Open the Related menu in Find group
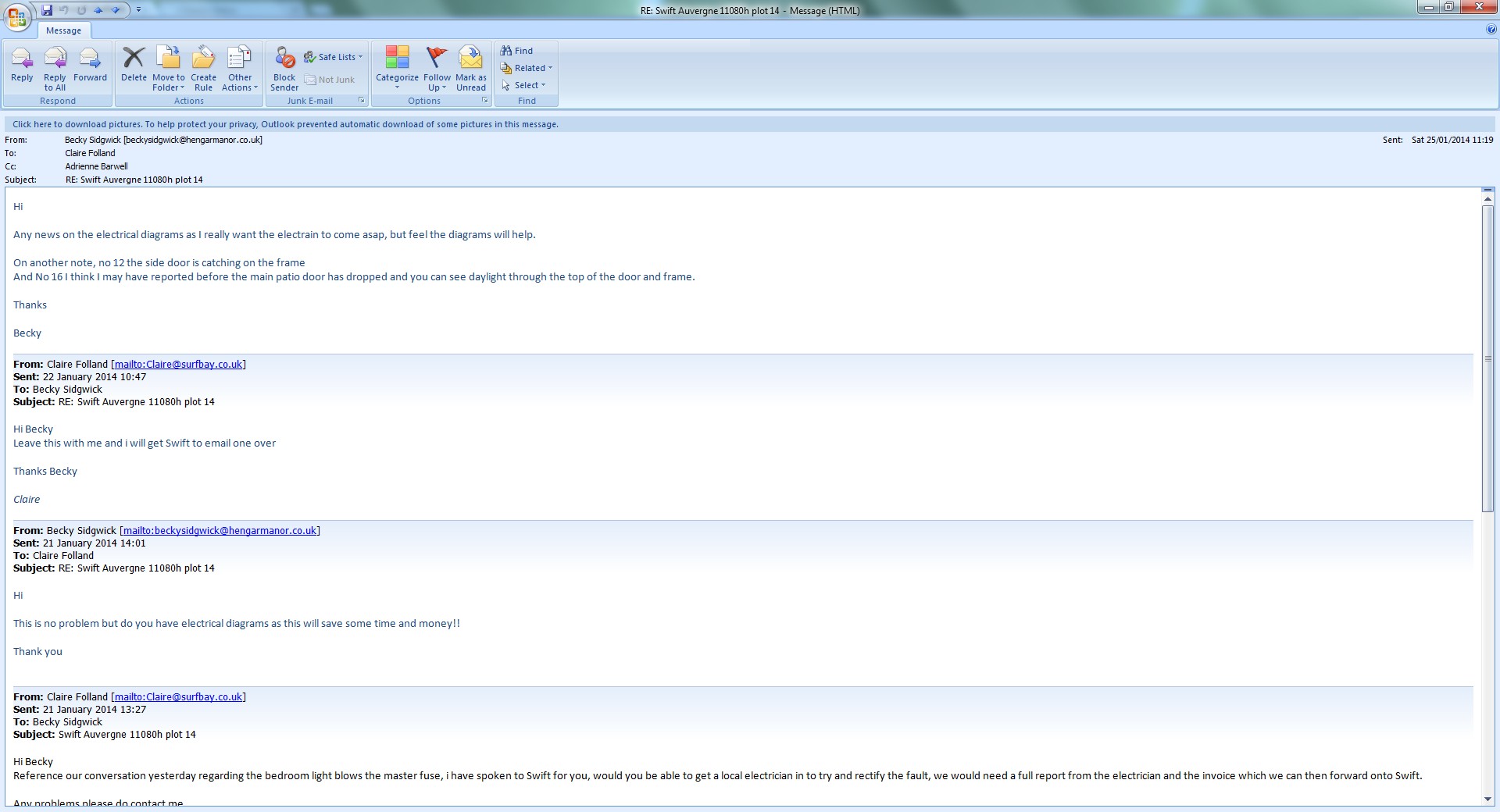 tap(527, 68)
